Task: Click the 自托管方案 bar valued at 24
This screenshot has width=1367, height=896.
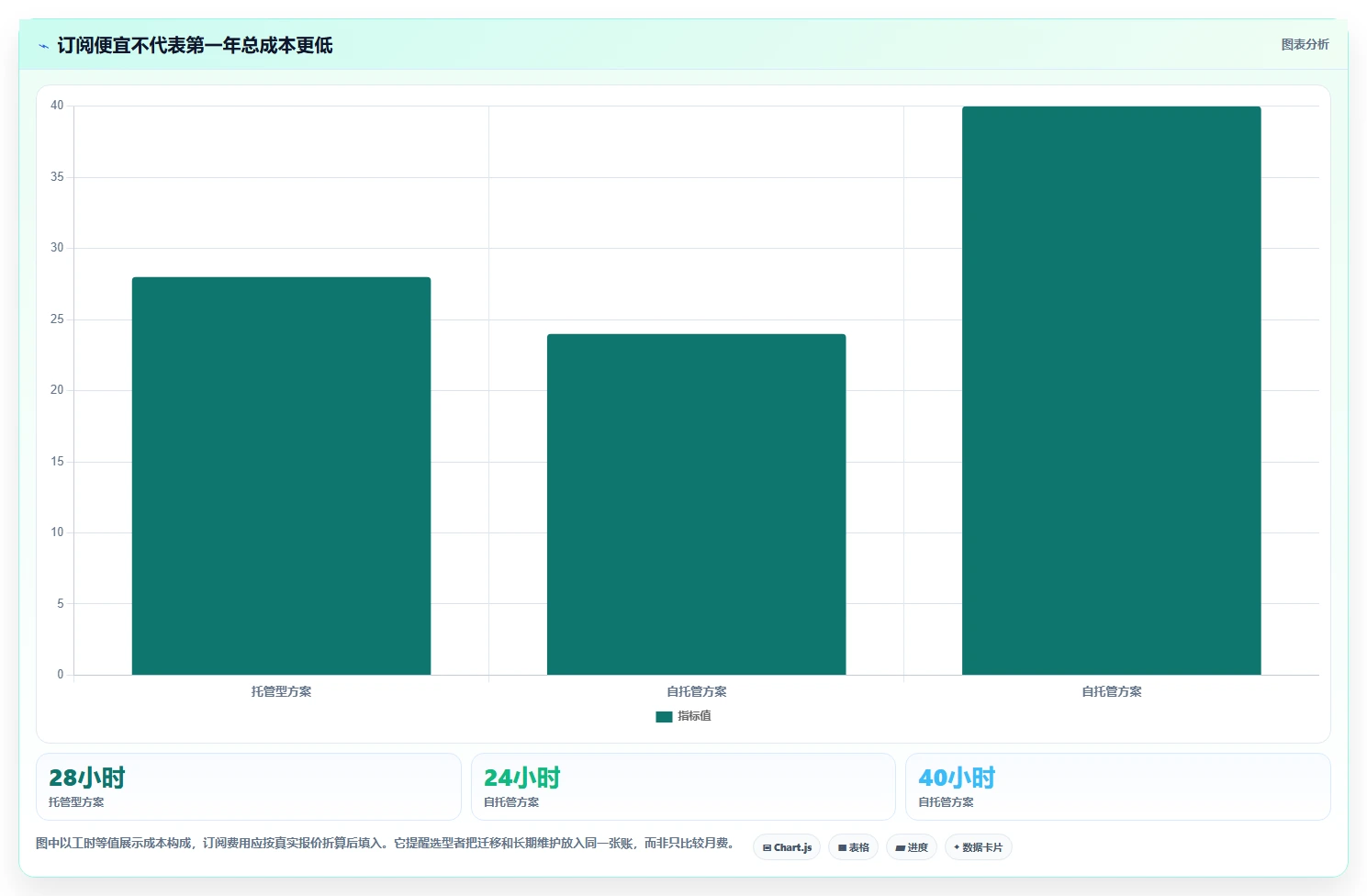Action: [x=696, y=504]
